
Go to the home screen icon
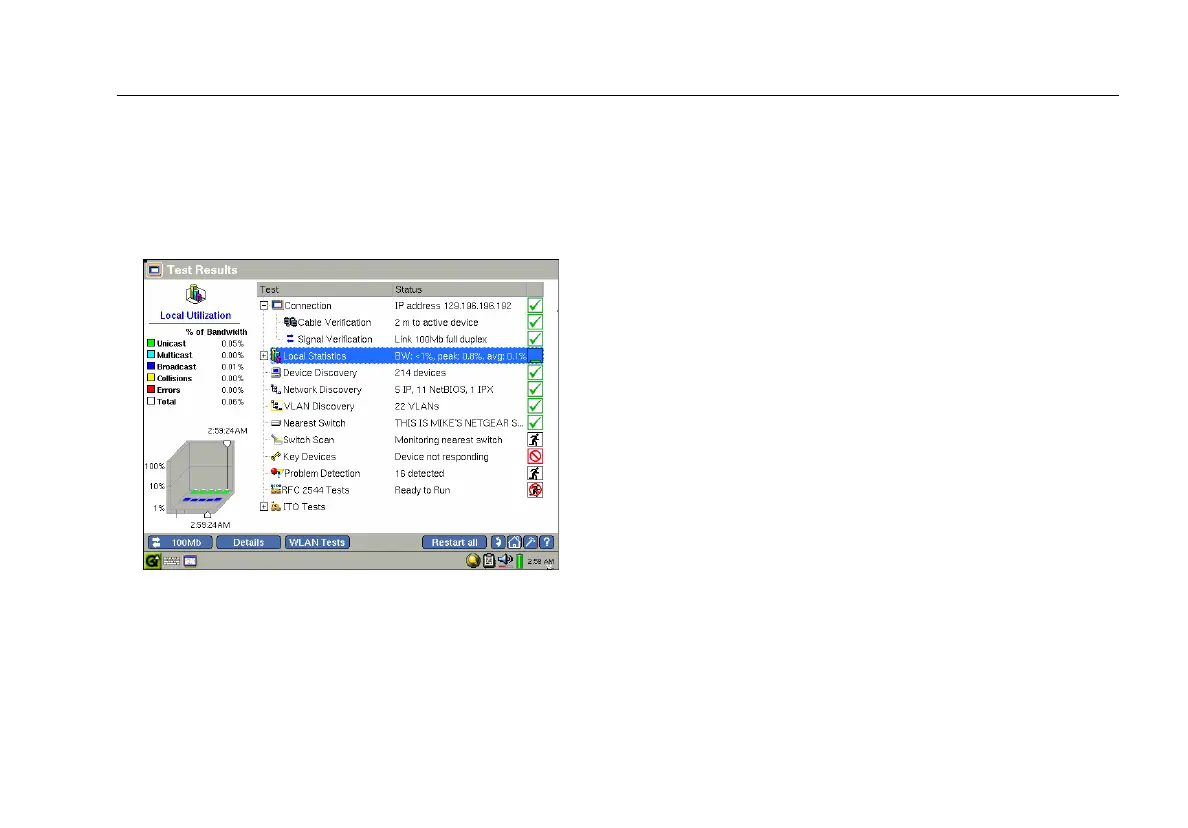point(514,542)
